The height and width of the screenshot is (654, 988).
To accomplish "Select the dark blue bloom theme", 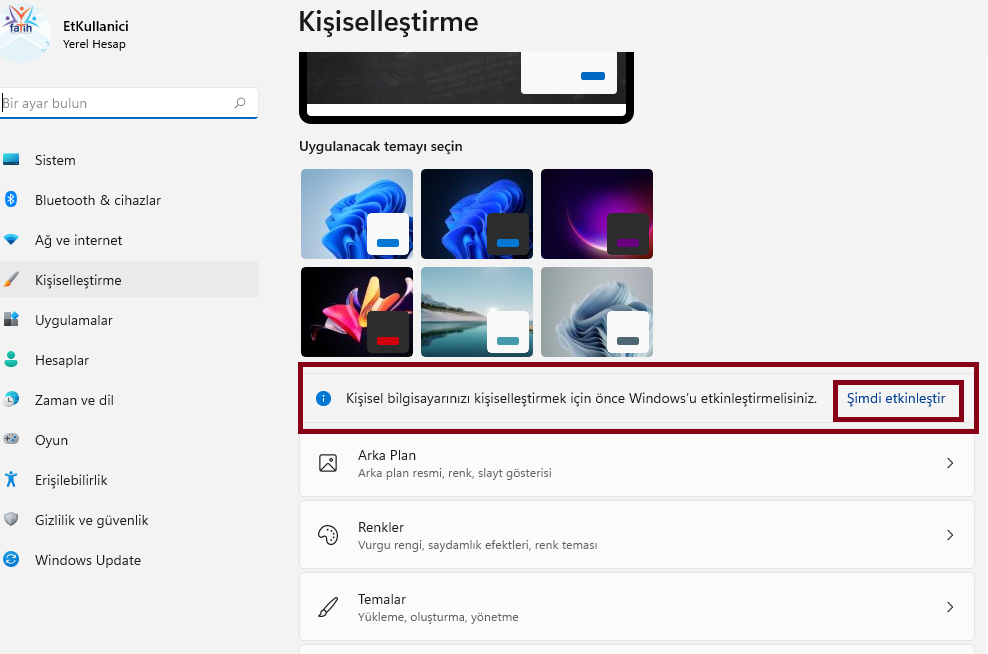I will tap(477, 214).
